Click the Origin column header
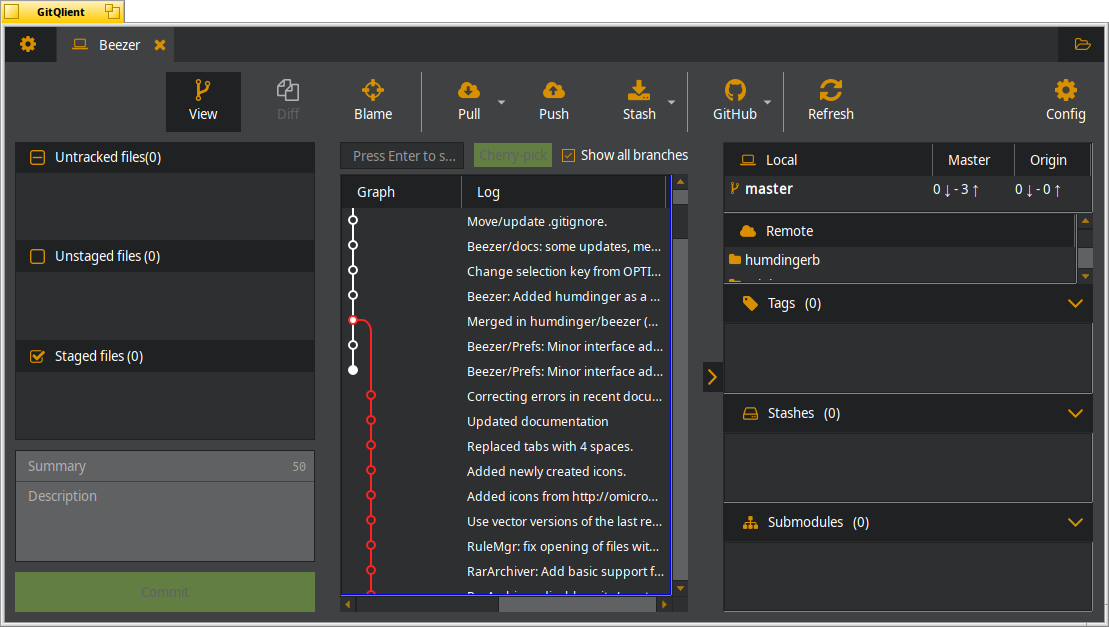 tap(1052, 160)
